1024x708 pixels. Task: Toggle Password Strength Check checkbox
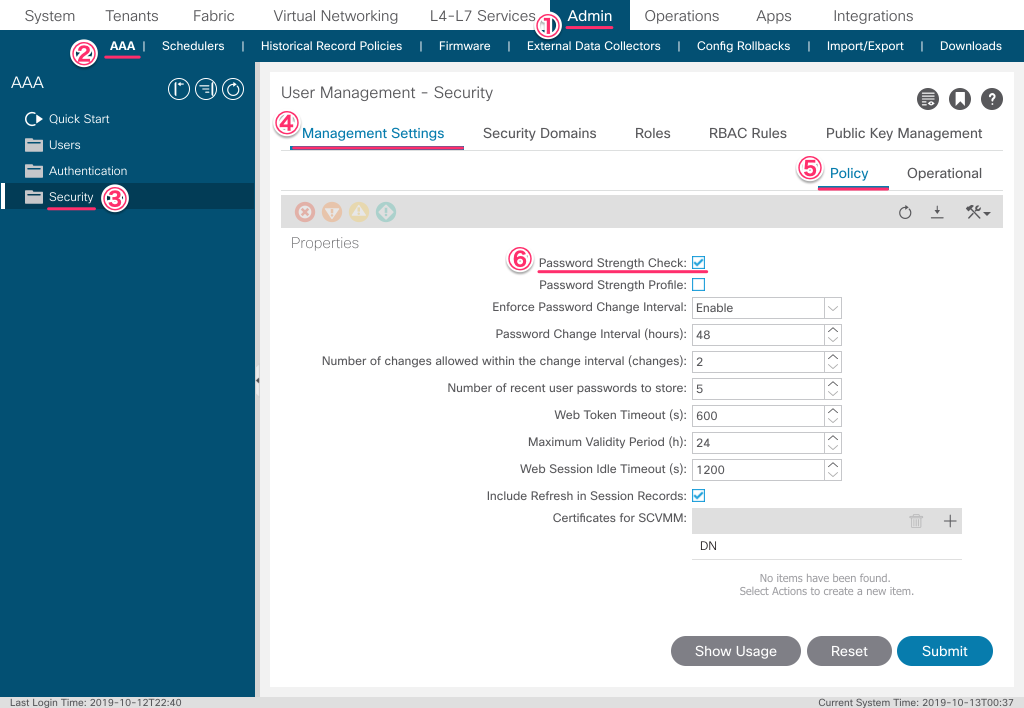point(699,263)
